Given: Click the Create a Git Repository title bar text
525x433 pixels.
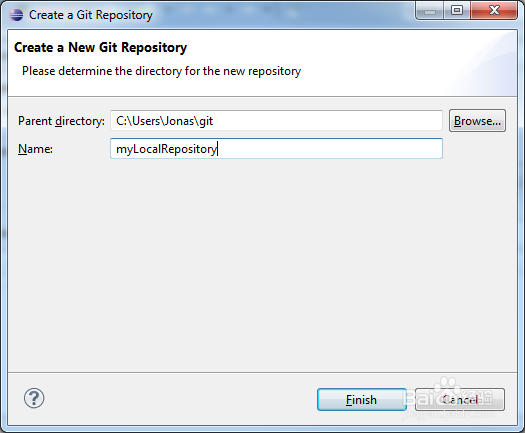Looking at the screenshot, I should click(x=90, y=15).
